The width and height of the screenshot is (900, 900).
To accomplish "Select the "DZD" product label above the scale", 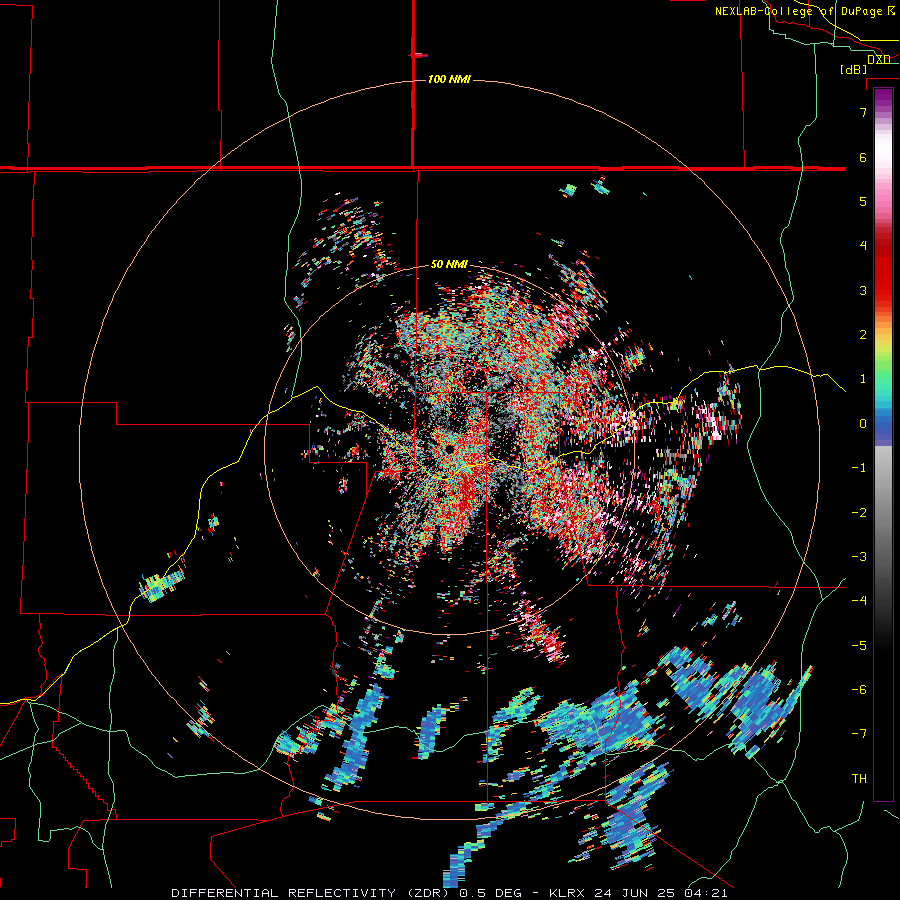I will click(878, 60).
